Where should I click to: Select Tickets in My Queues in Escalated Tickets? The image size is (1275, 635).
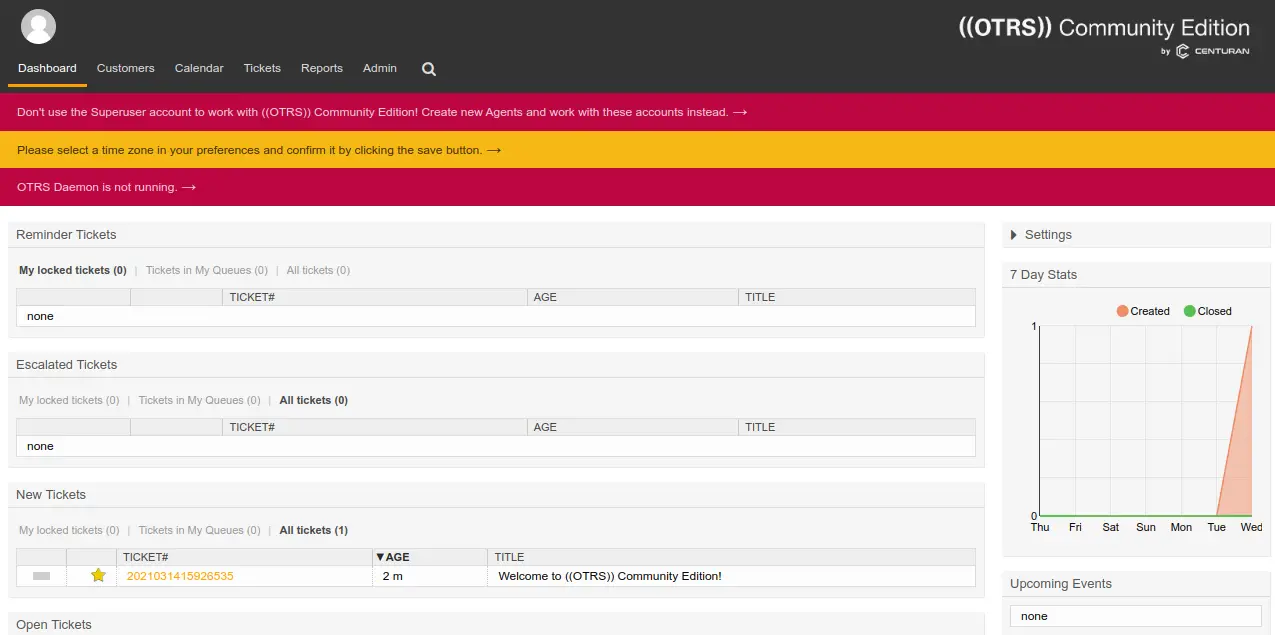pos(200,400)
